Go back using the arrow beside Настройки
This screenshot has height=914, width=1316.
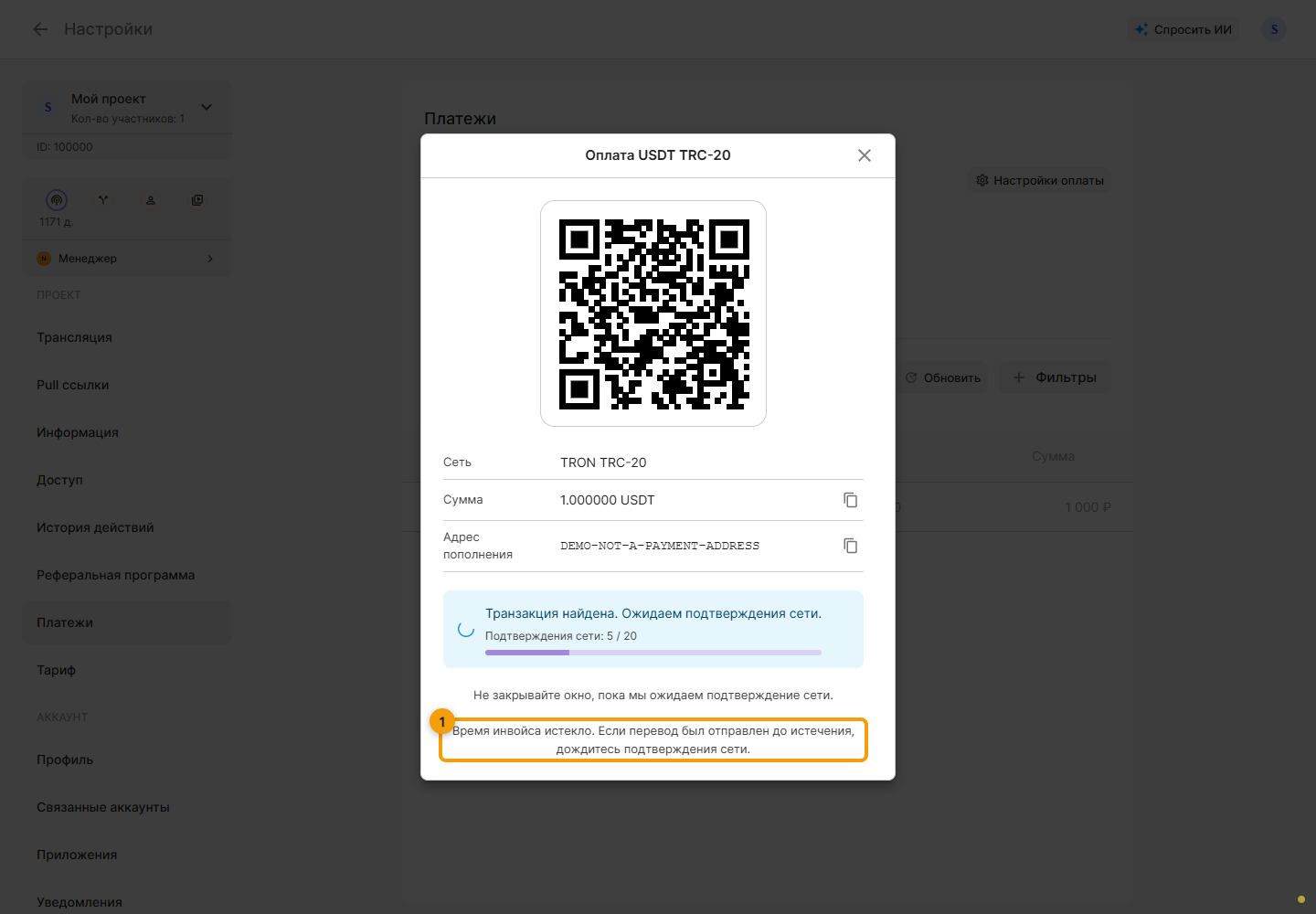tap(40, 29)
